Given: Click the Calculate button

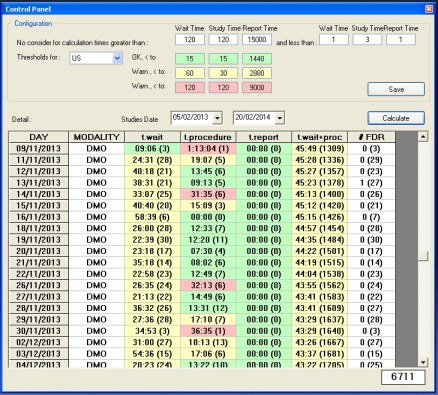Looking at the screenshot, I should pos(396,118).
